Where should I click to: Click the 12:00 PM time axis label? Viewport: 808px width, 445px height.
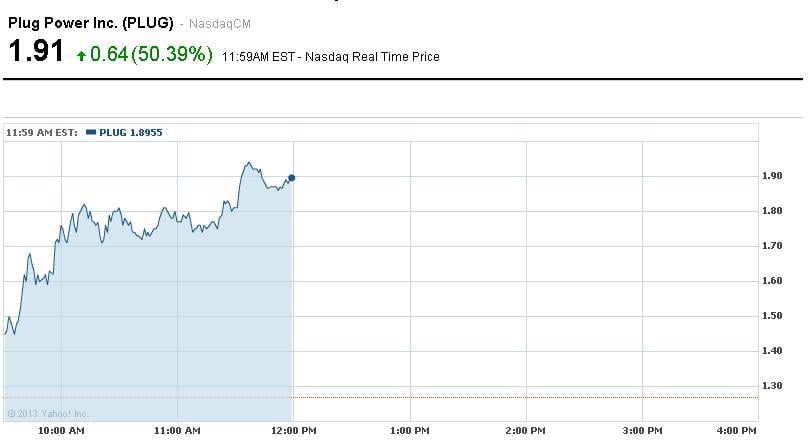293,430
